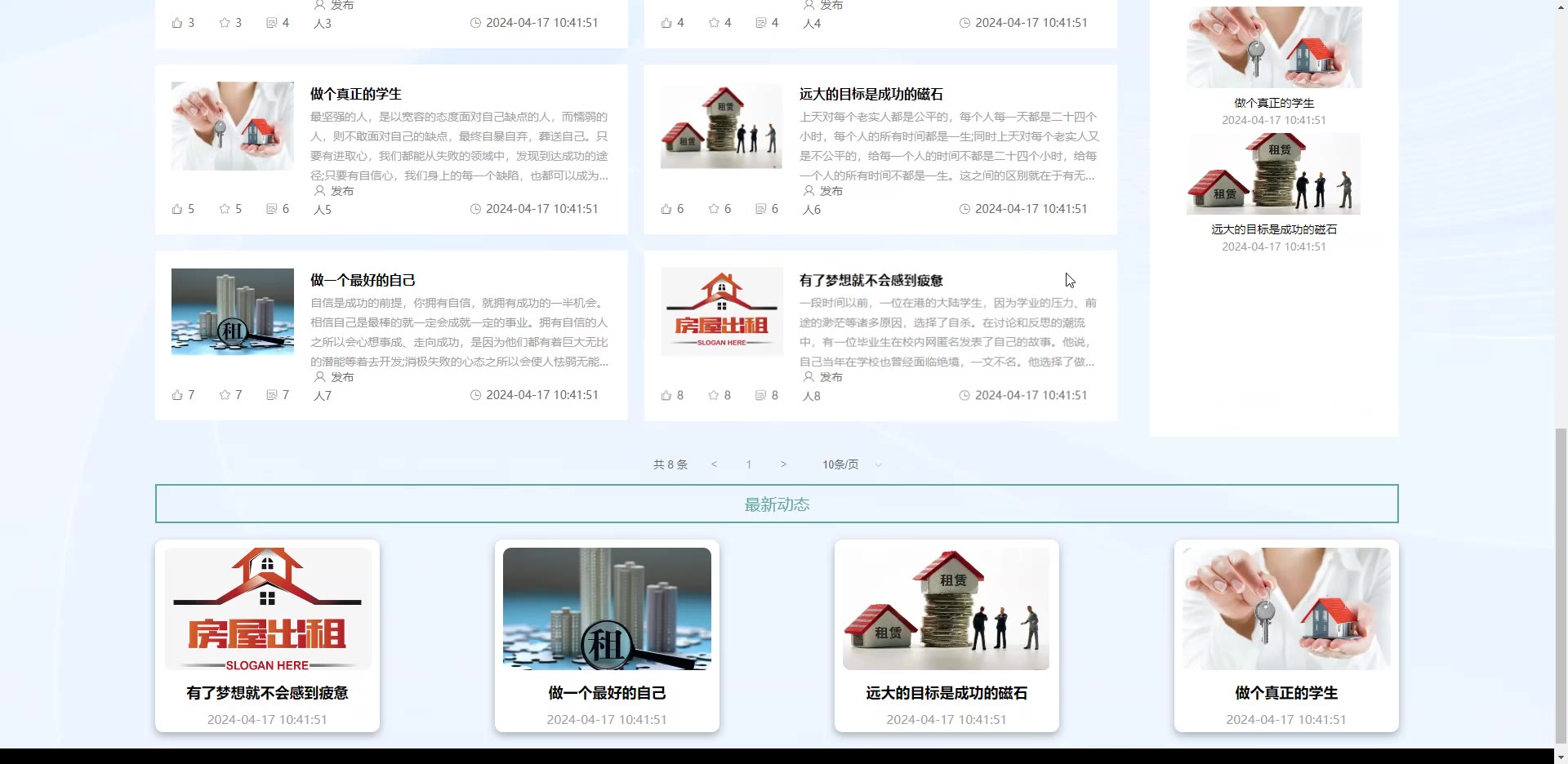
Task: Click the clock icon in 远大的目标是成功的磁石 card
Action: click(964, 209)
